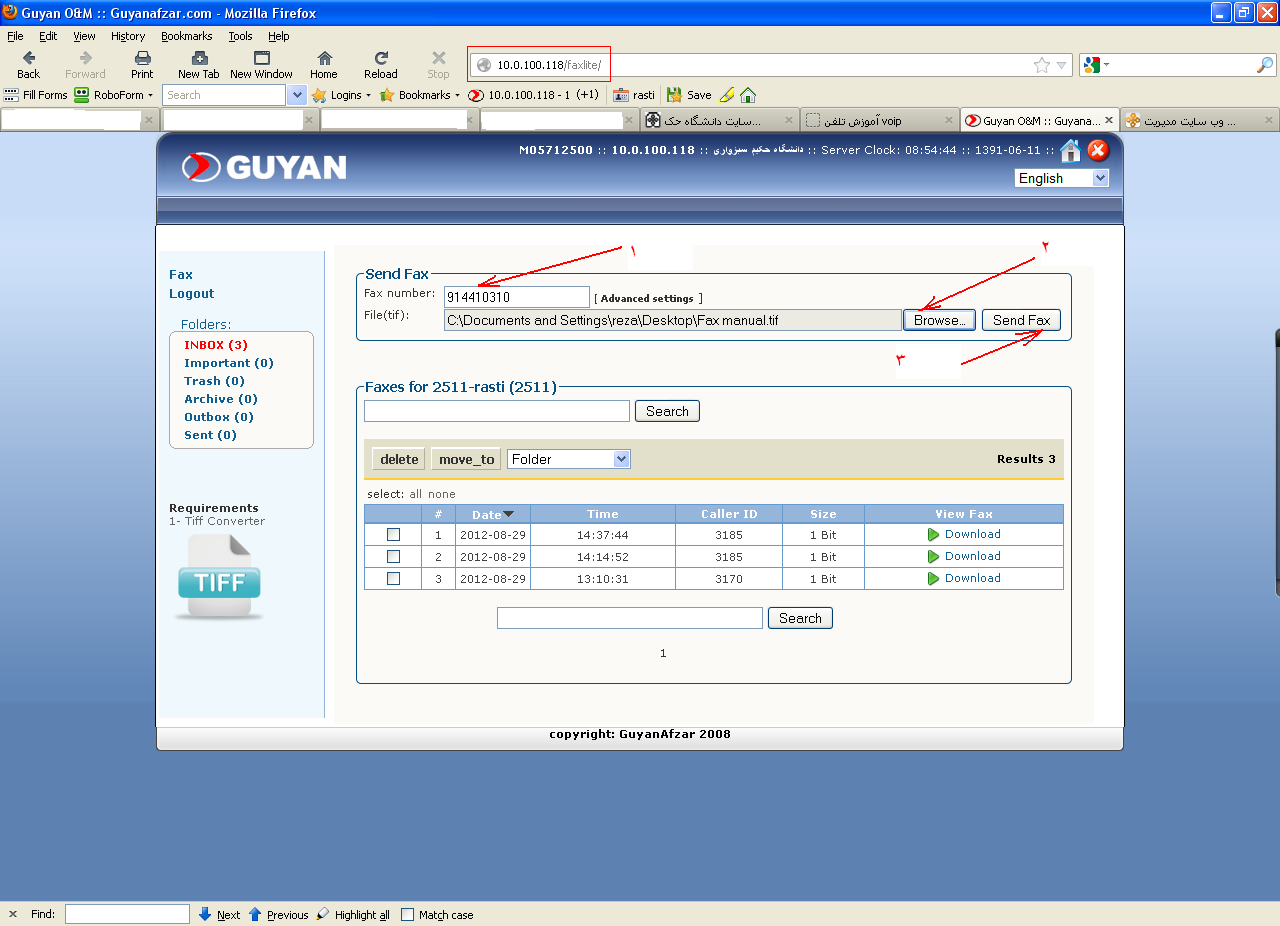Click the green house icon in RoboForm bar

click(748, 95)
